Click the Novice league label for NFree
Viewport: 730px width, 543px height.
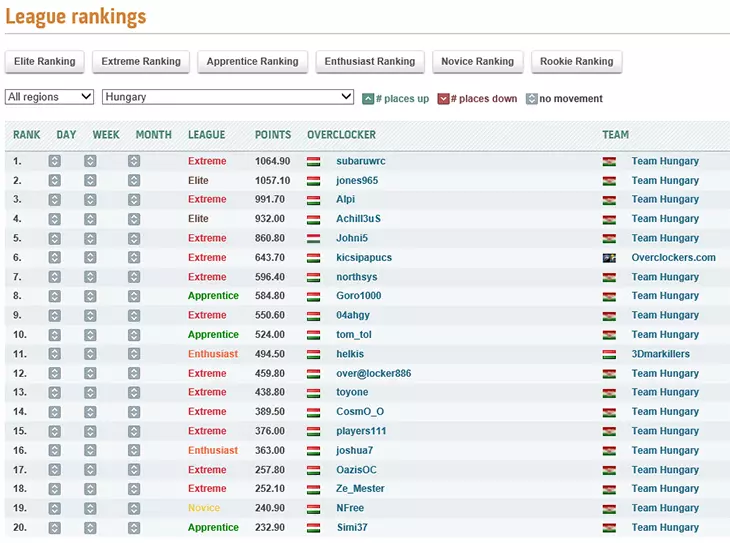point(204,508)
